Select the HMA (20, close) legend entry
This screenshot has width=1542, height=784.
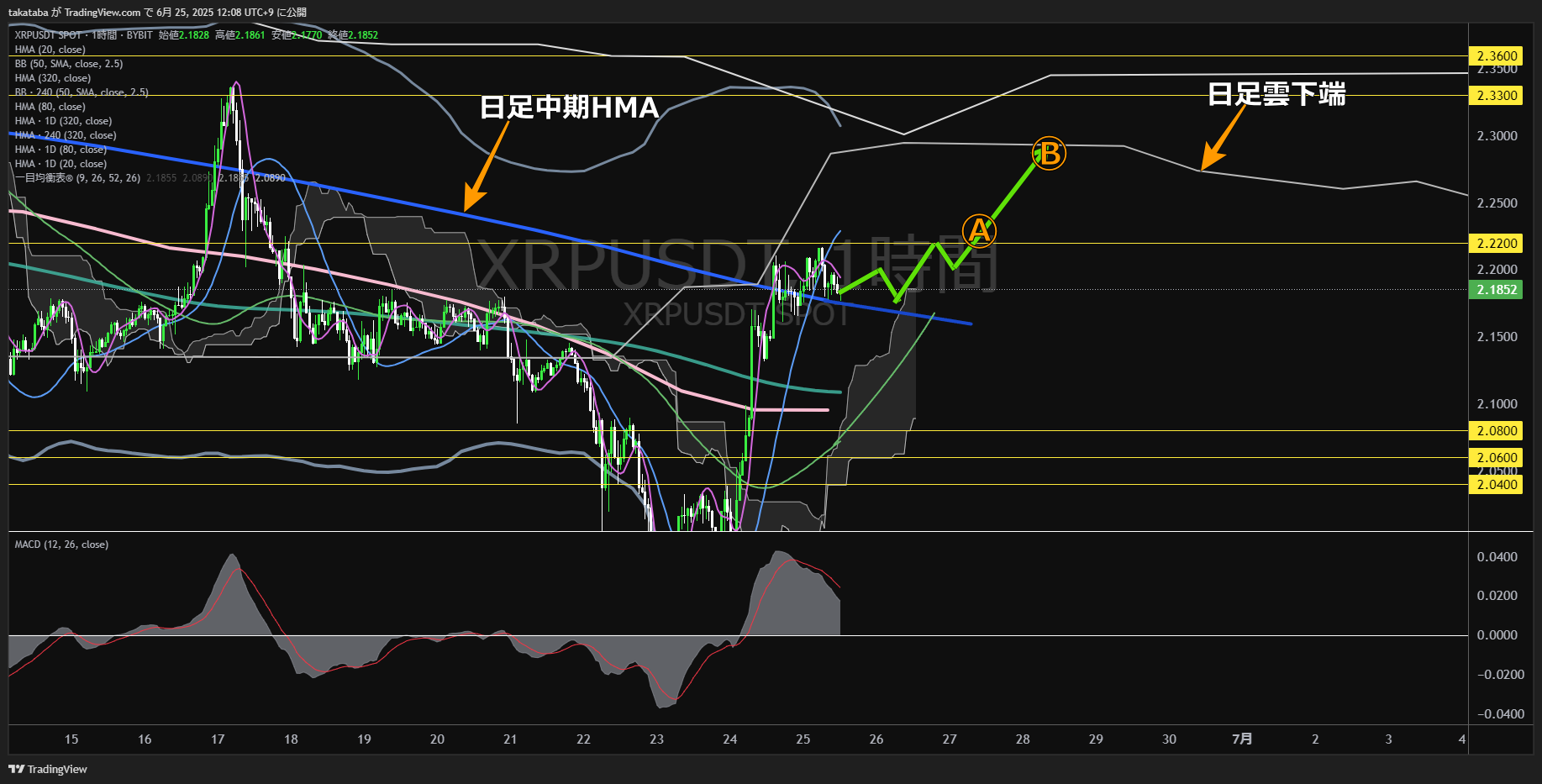(x=50, y=50)
